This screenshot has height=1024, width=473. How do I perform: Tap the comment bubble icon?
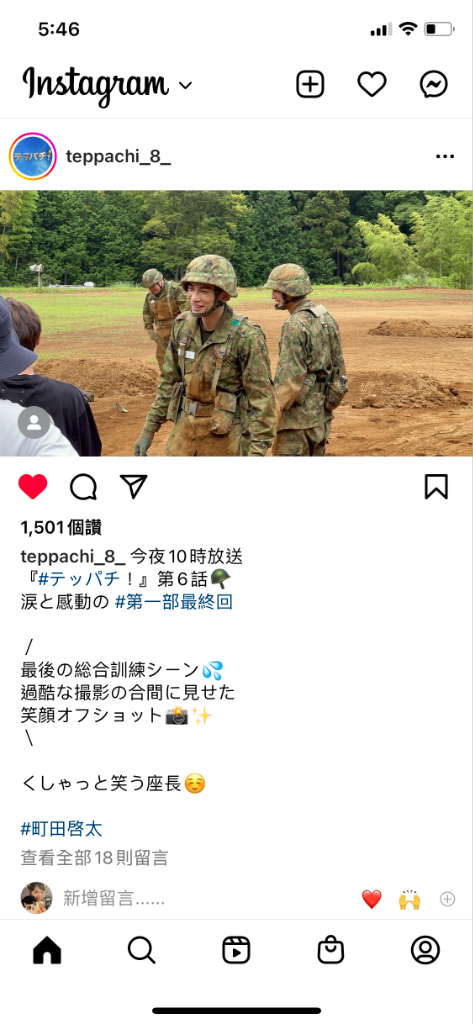(x=84, y=487)
